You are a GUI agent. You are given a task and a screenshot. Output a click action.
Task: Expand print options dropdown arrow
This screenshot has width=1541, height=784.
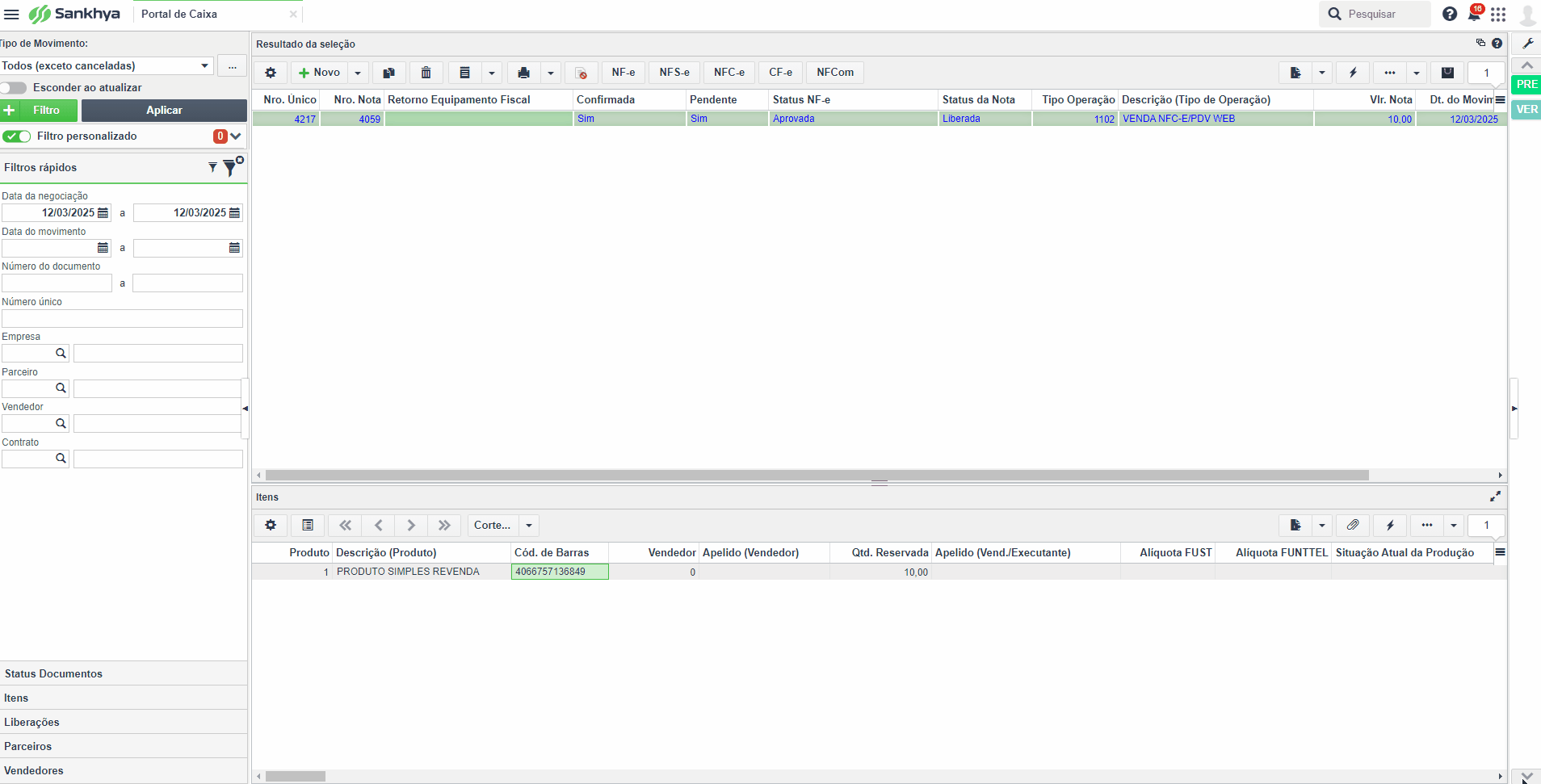click(x=550, y=73)
